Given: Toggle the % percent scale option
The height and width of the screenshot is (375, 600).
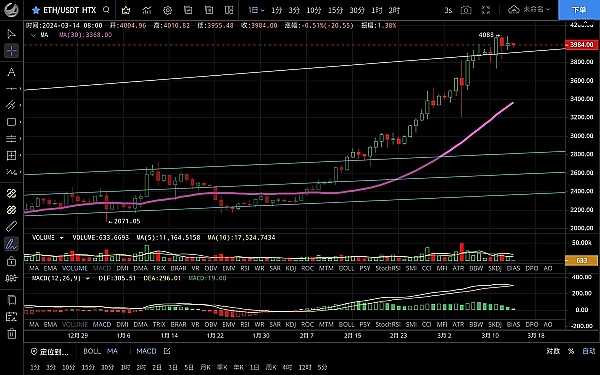Looking at the screenshot, I should point(571,351).
